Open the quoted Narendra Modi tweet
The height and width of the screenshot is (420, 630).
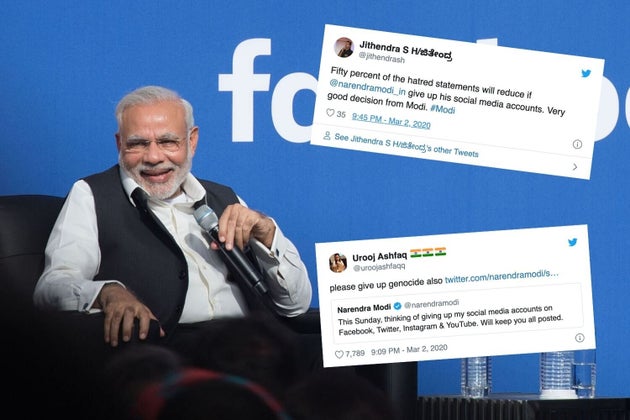point(457,313)
